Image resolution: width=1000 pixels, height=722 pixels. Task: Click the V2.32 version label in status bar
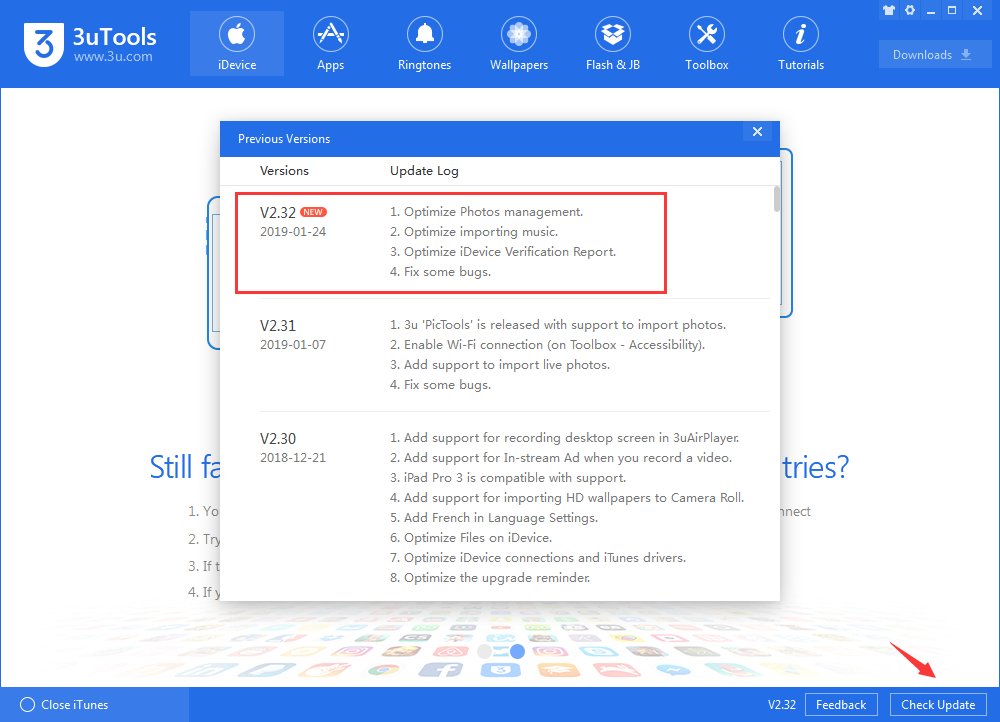coord(782,705)
